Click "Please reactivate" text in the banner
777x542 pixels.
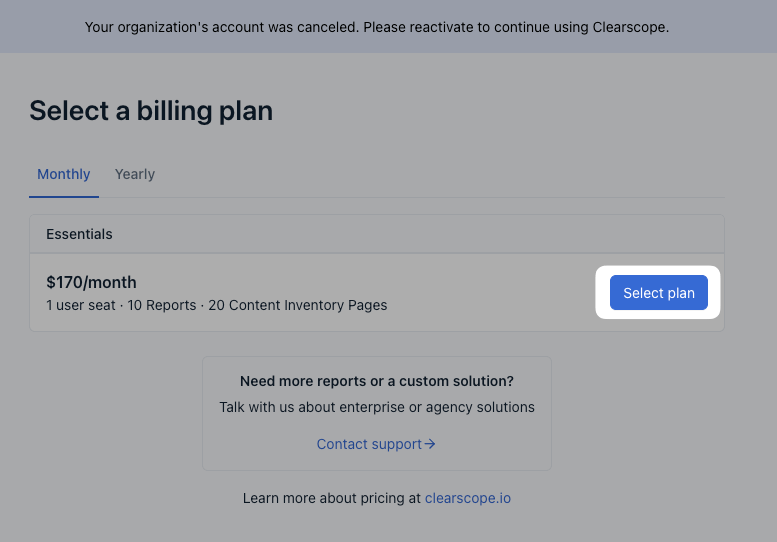click(x=412, y=27)
